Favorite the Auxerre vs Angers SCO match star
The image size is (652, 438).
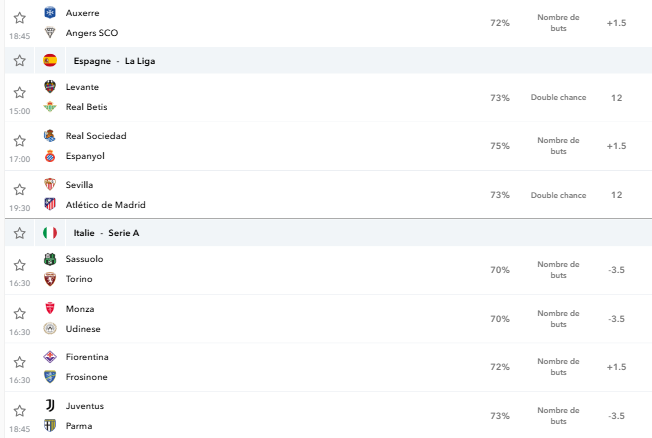pyautogui.click(x=20, y=18)
